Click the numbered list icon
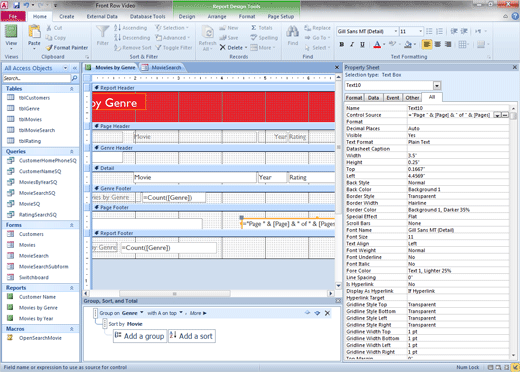Viewport: 520px width, 372px height. point(440,31)
